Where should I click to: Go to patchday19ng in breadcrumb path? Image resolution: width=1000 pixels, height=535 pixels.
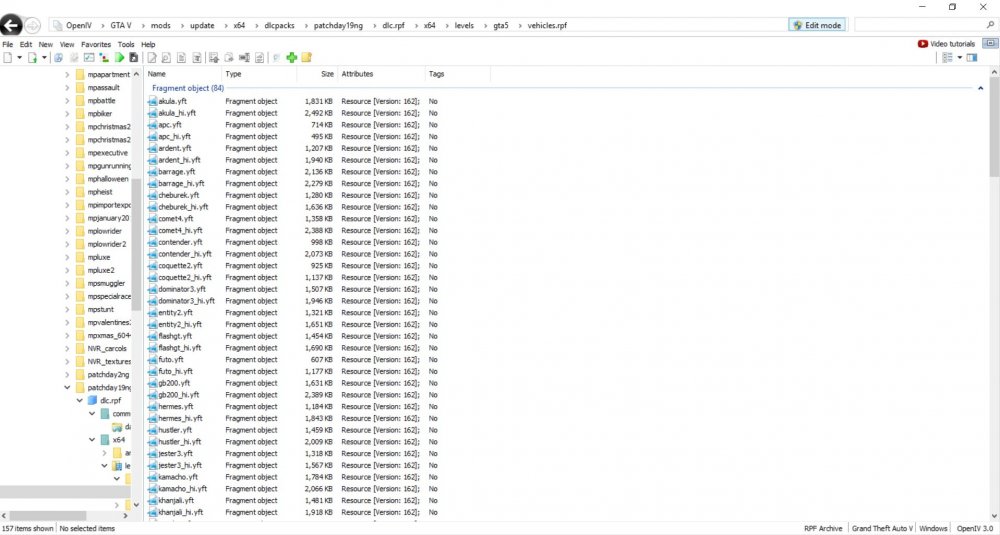[x=338, y=26]
